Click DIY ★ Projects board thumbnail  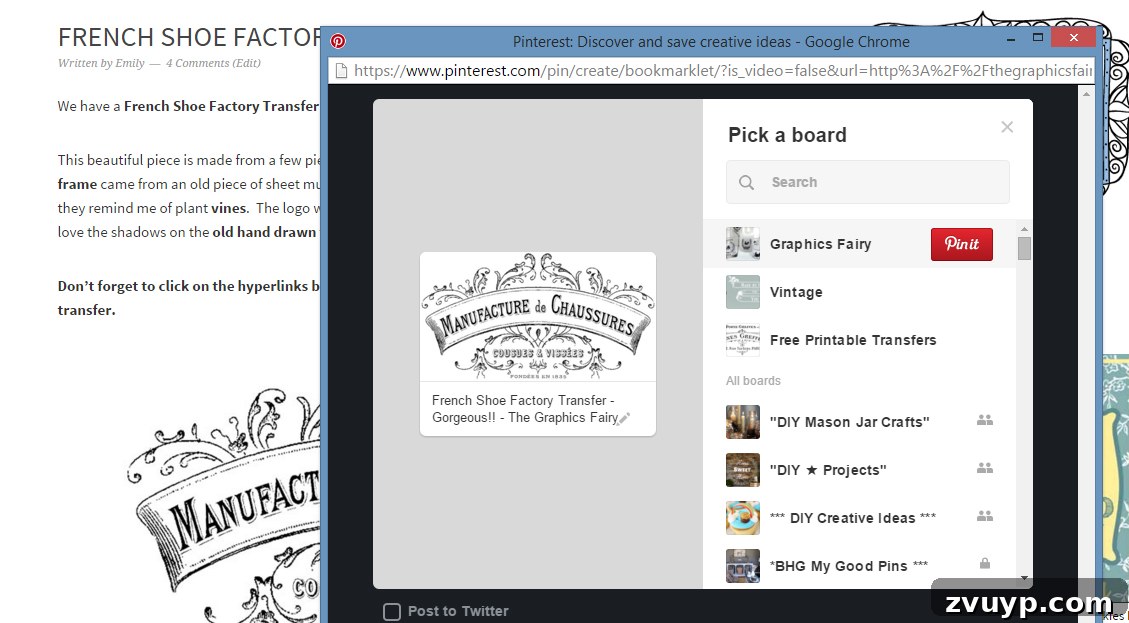point(742,470)
